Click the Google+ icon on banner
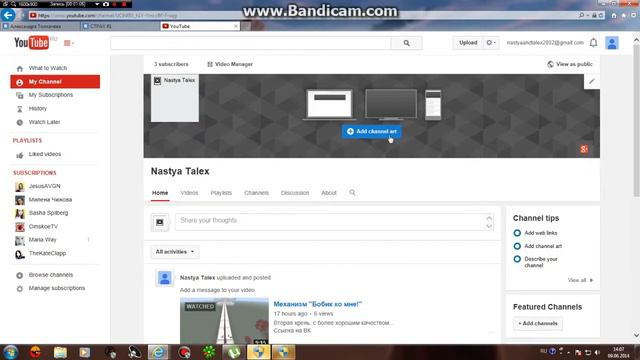The image size is (640, 360). coord(584,149)
